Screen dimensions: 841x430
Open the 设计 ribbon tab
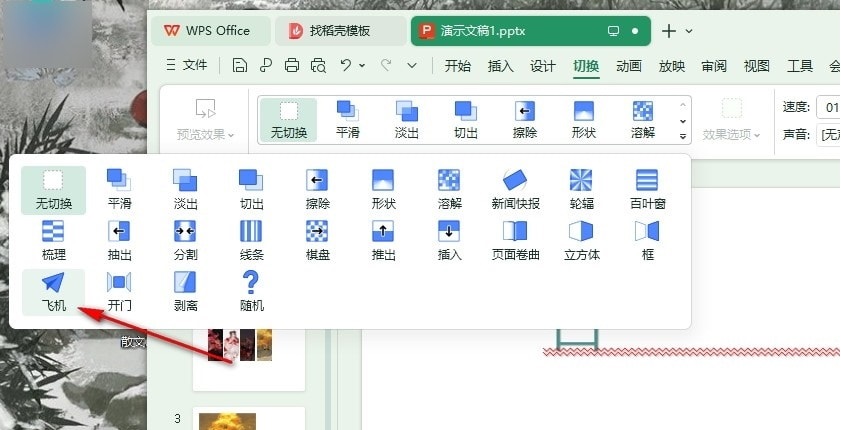(x=542, y=66)
